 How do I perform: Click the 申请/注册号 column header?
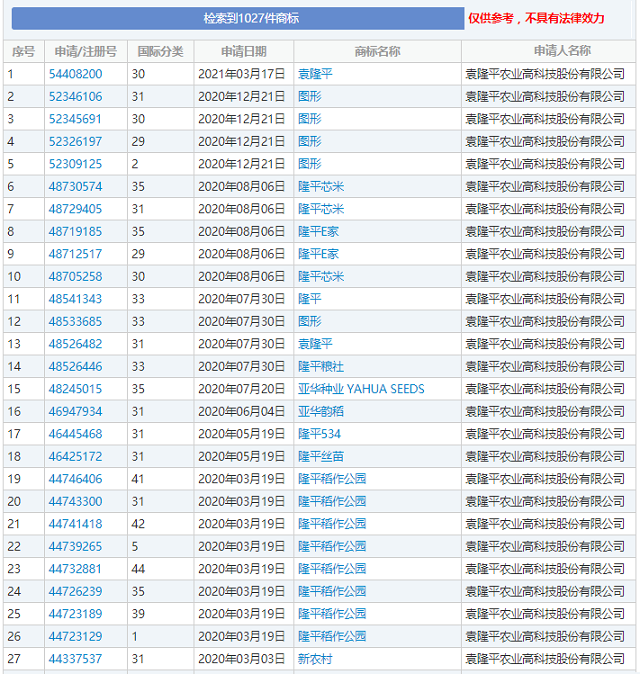click(x=86, y=52)
